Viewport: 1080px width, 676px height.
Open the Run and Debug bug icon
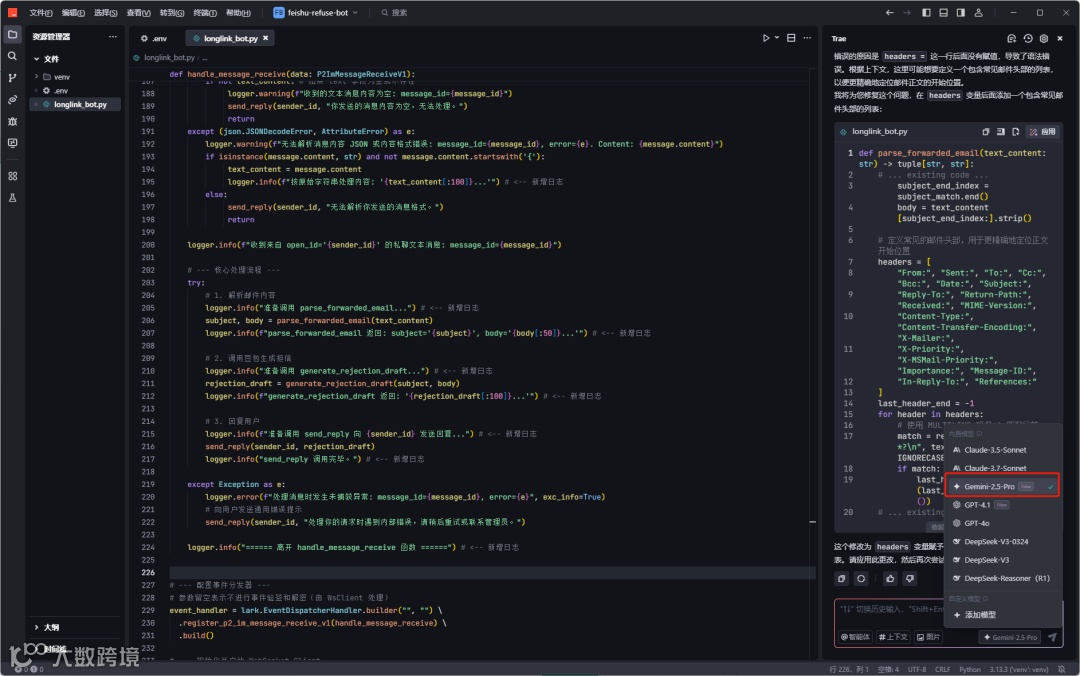tap(12, 121)
